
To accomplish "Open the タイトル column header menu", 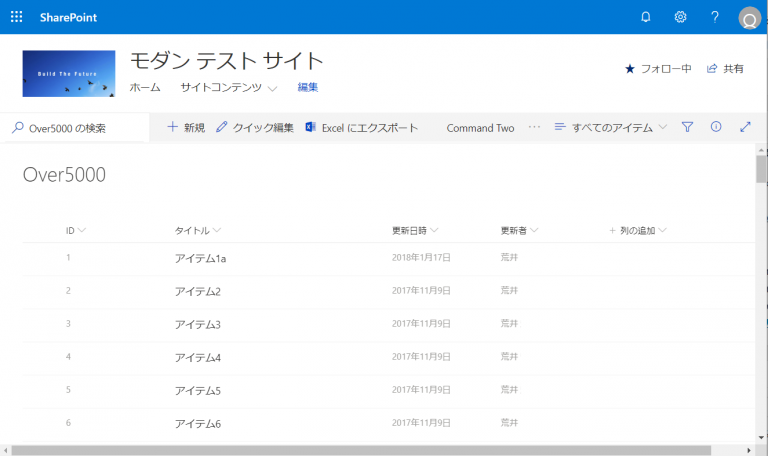I will [x=197, y=230].
